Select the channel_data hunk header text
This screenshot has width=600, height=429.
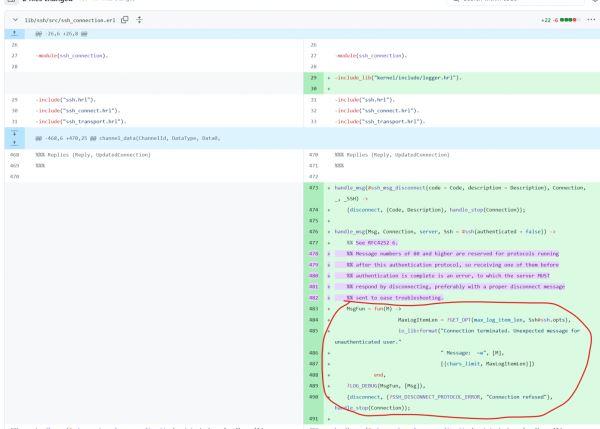click(x=128, y=138)
